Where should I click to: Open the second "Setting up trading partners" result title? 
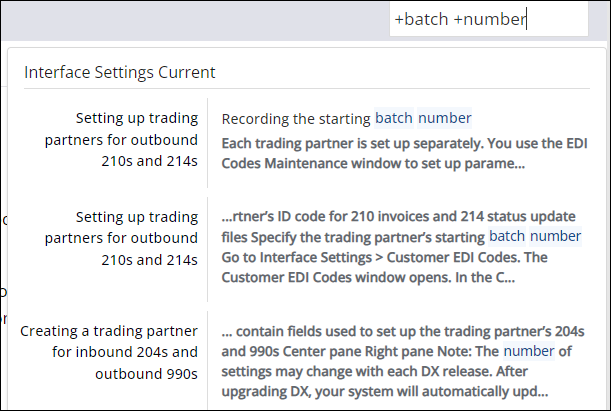(123, 237)
